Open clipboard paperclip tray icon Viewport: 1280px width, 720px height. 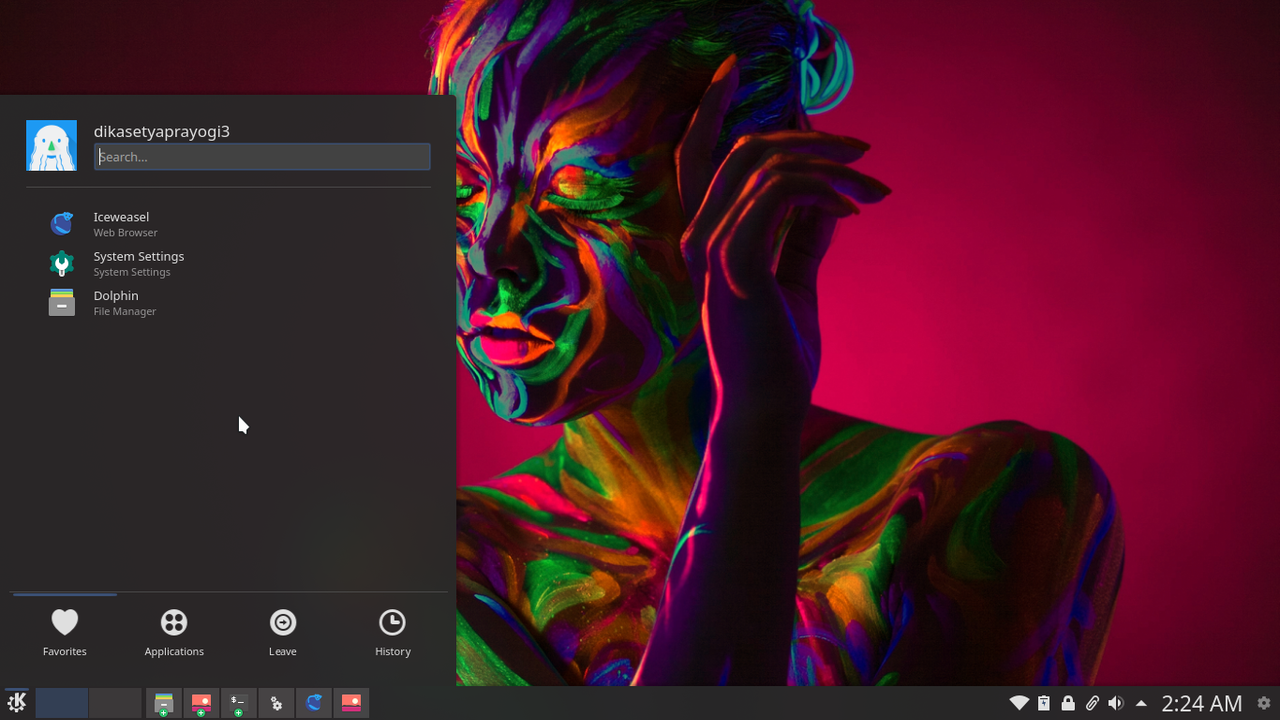coord(1092,703)
